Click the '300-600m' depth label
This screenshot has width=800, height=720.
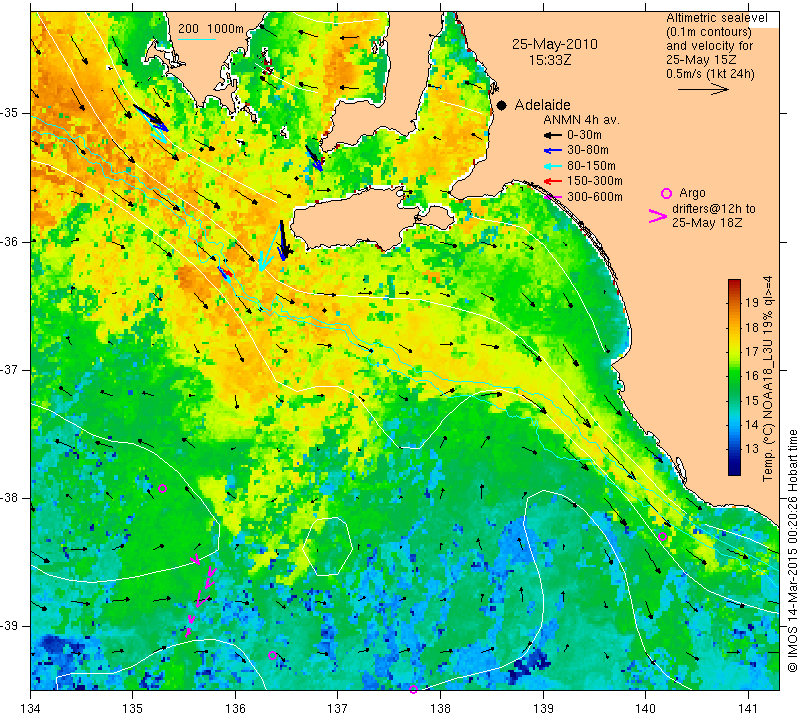pyautogui.click(x=595, y=196)
